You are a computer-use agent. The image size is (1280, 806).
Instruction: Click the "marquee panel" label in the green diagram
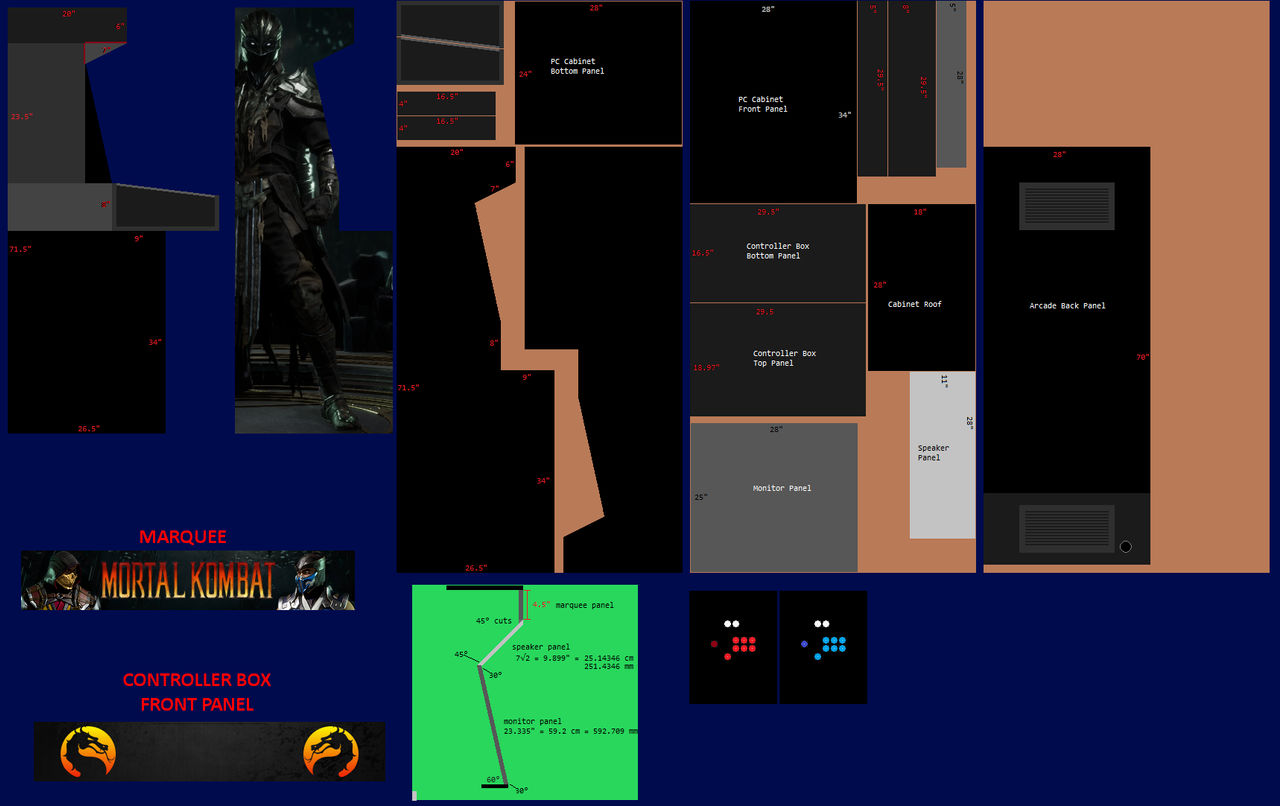pos(585,605)
